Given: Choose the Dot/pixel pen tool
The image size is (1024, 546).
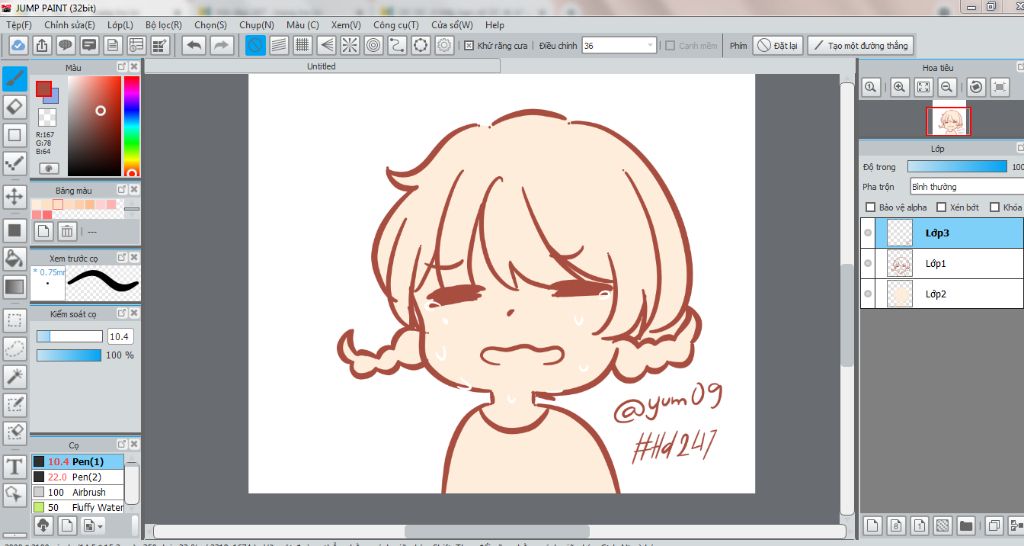Looking at the screenshot, I should click(x=14, y=163).
